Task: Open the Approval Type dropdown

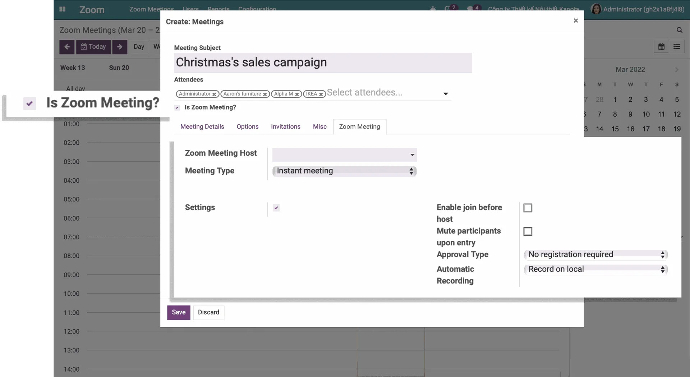Action: [596, 254]
